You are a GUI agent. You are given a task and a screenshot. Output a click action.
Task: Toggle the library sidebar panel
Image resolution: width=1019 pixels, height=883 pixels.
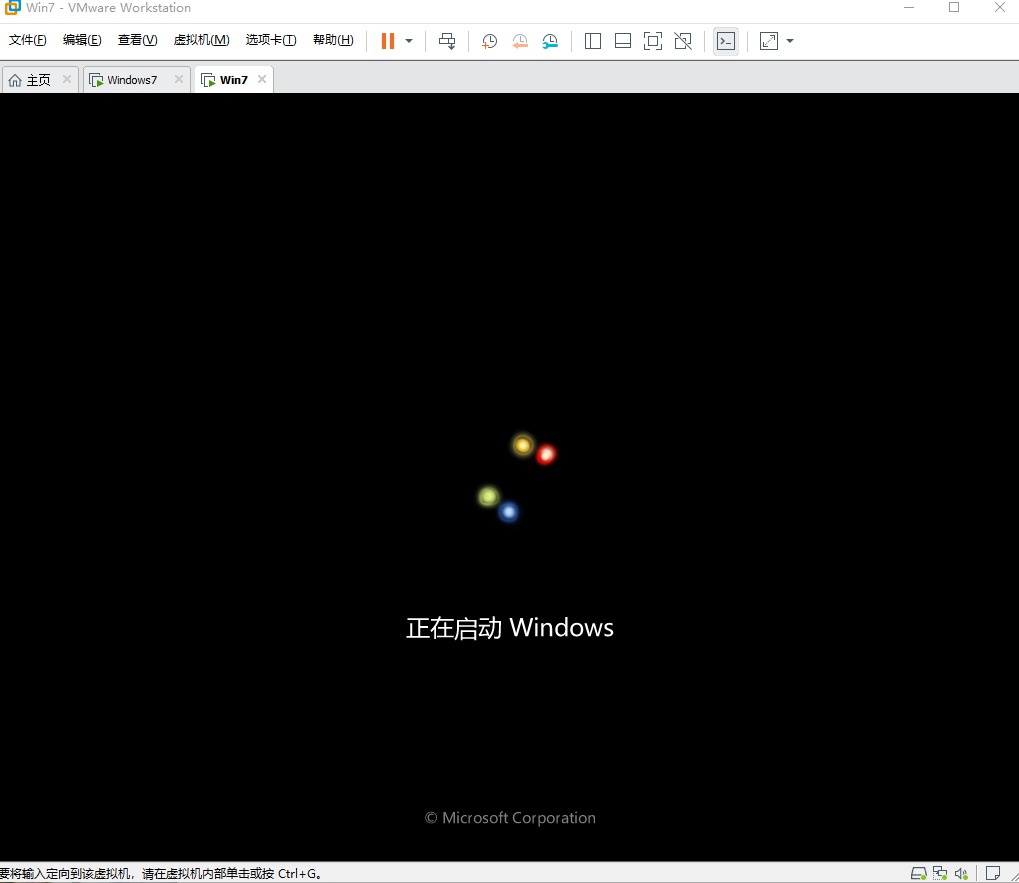pyautogui.click(x=593, y=41)
